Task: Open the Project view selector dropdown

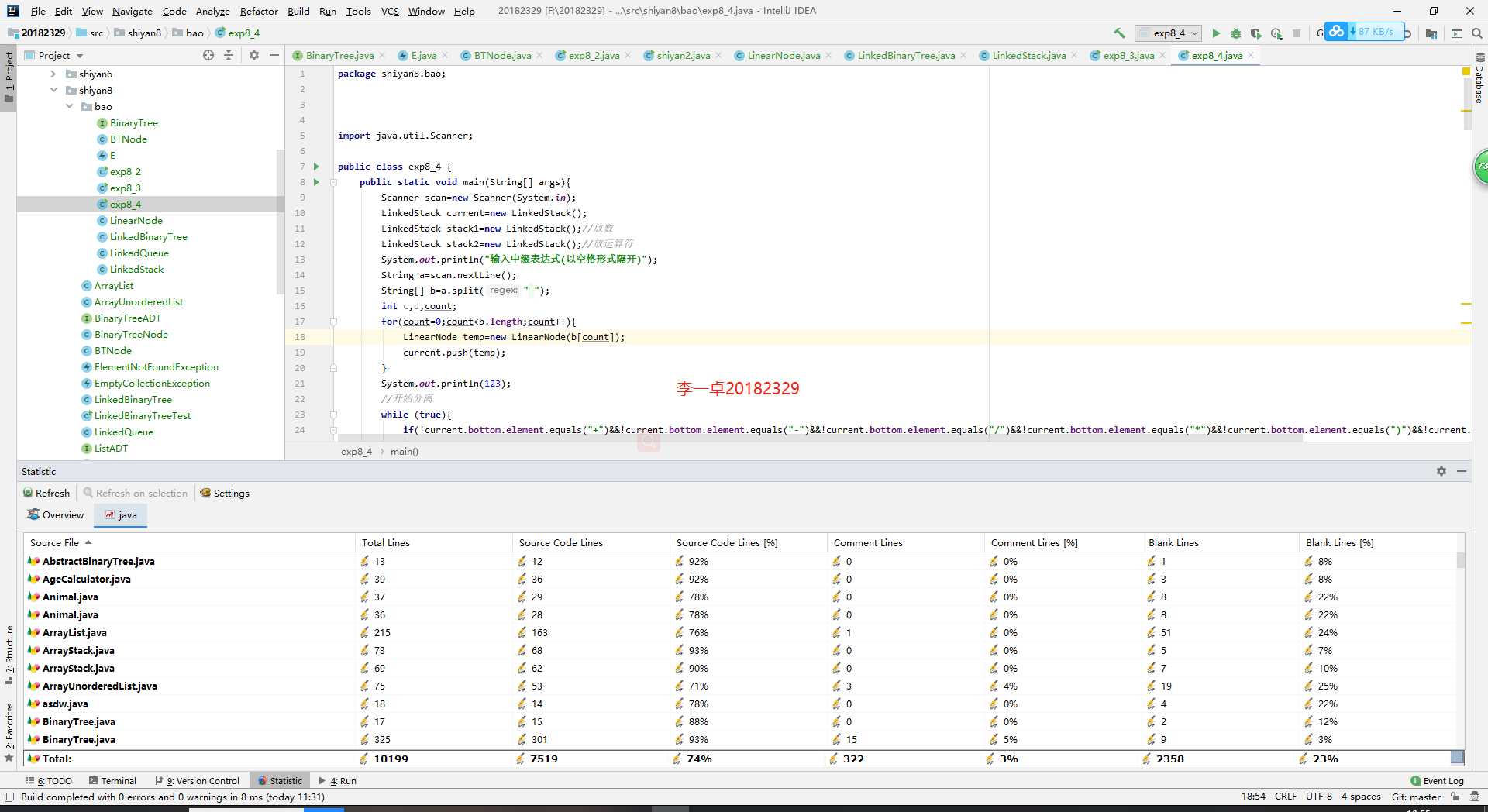Action: [54, 56]
